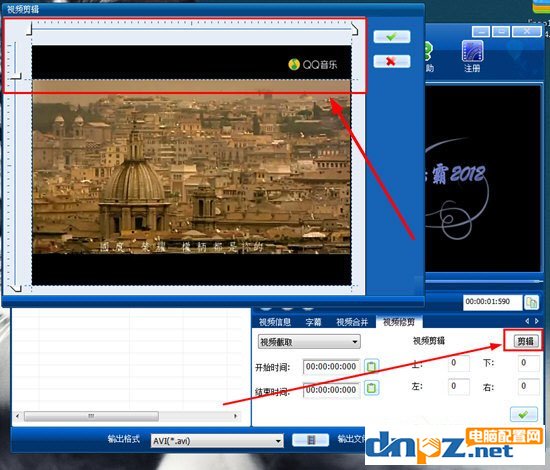Open the 注册 register icon
Screen dimensions: 550x470
[x=472, y=56]
